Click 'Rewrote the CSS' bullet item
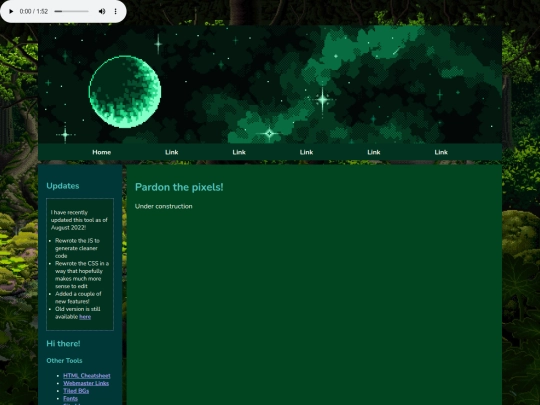Screen dimensions: 540x405 (x=82, y=275)
